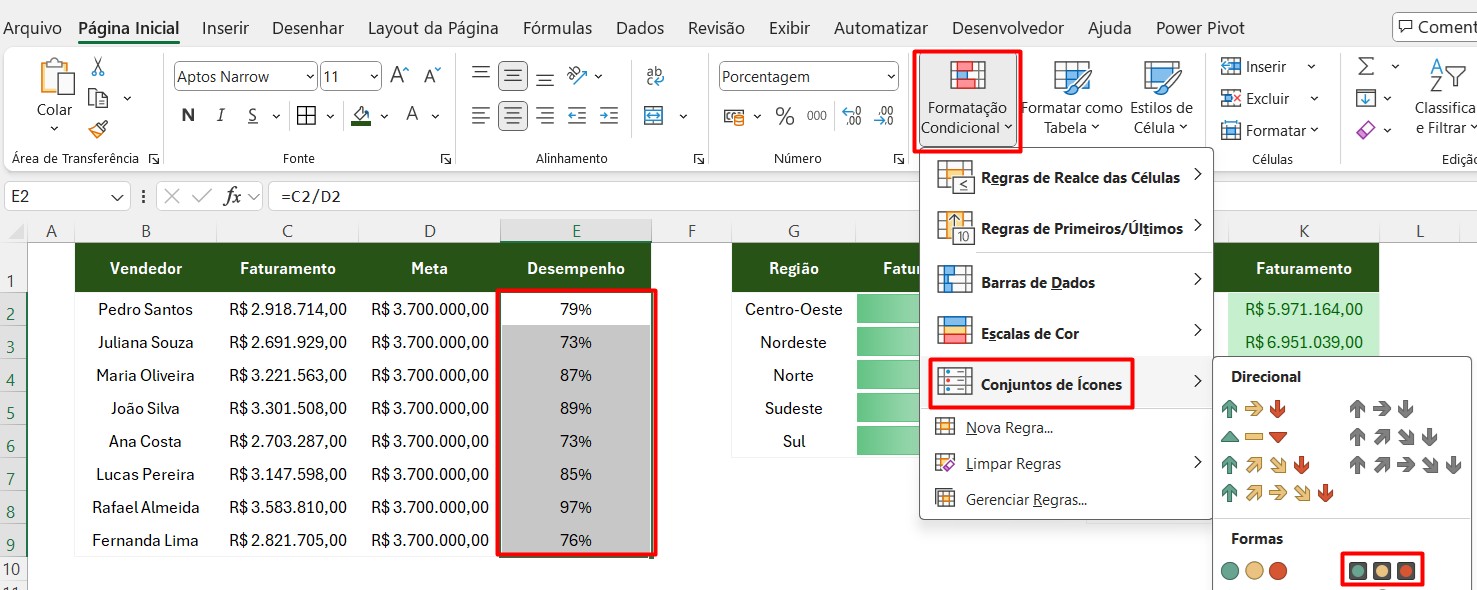This screenshot has width=1477, height=590.
Task: Toggle middle vertical alignment
Action: pyautogui.click(x=513, y=76)
